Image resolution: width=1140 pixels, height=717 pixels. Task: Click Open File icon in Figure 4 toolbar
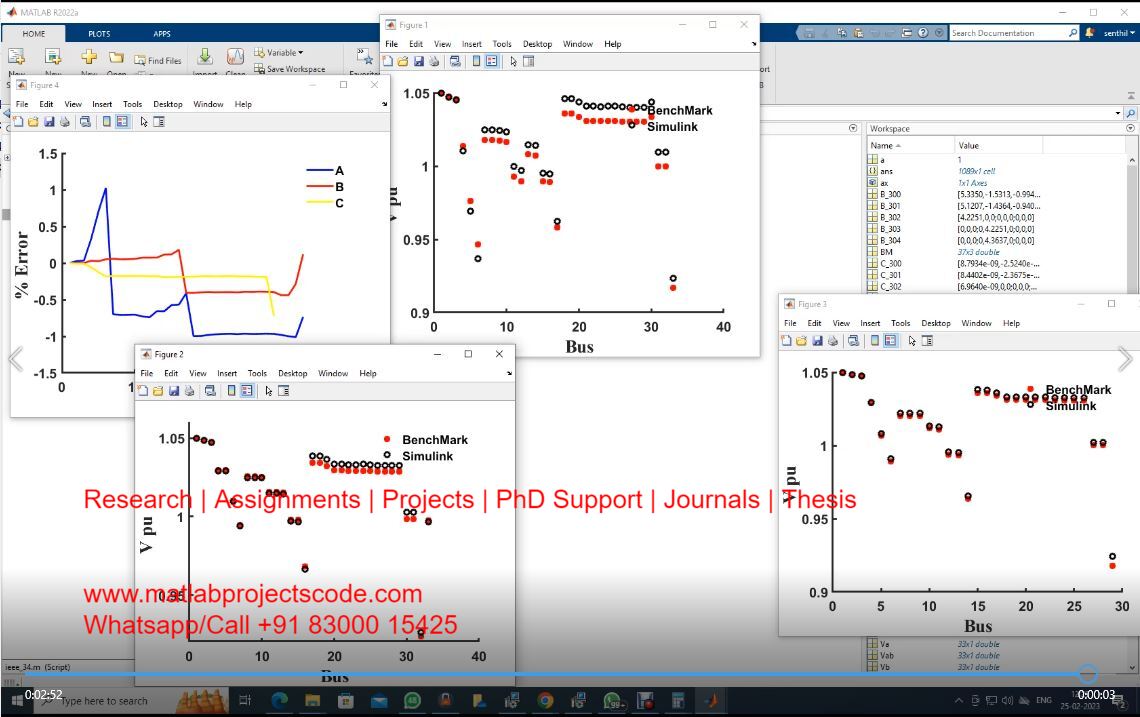click(x=33, y=122)
